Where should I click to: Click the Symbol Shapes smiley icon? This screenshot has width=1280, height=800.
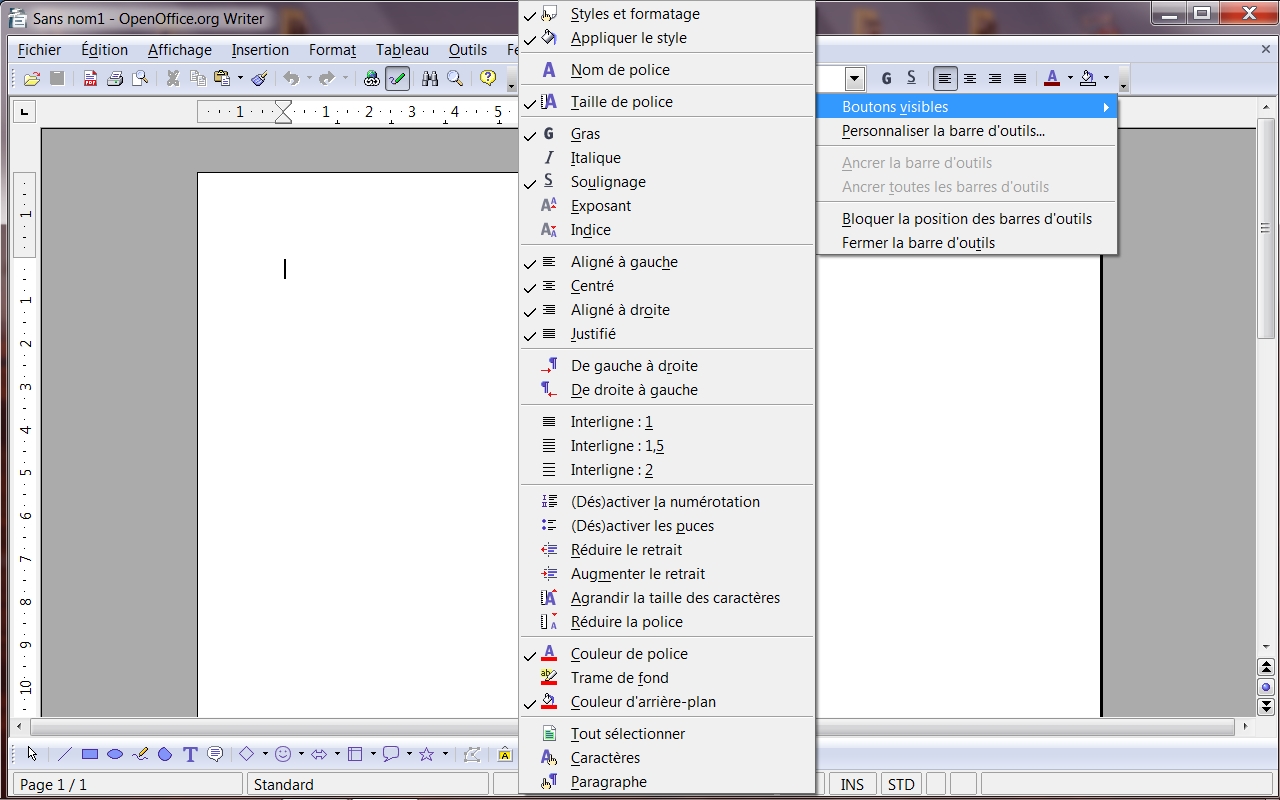click(x=283, y=754)
